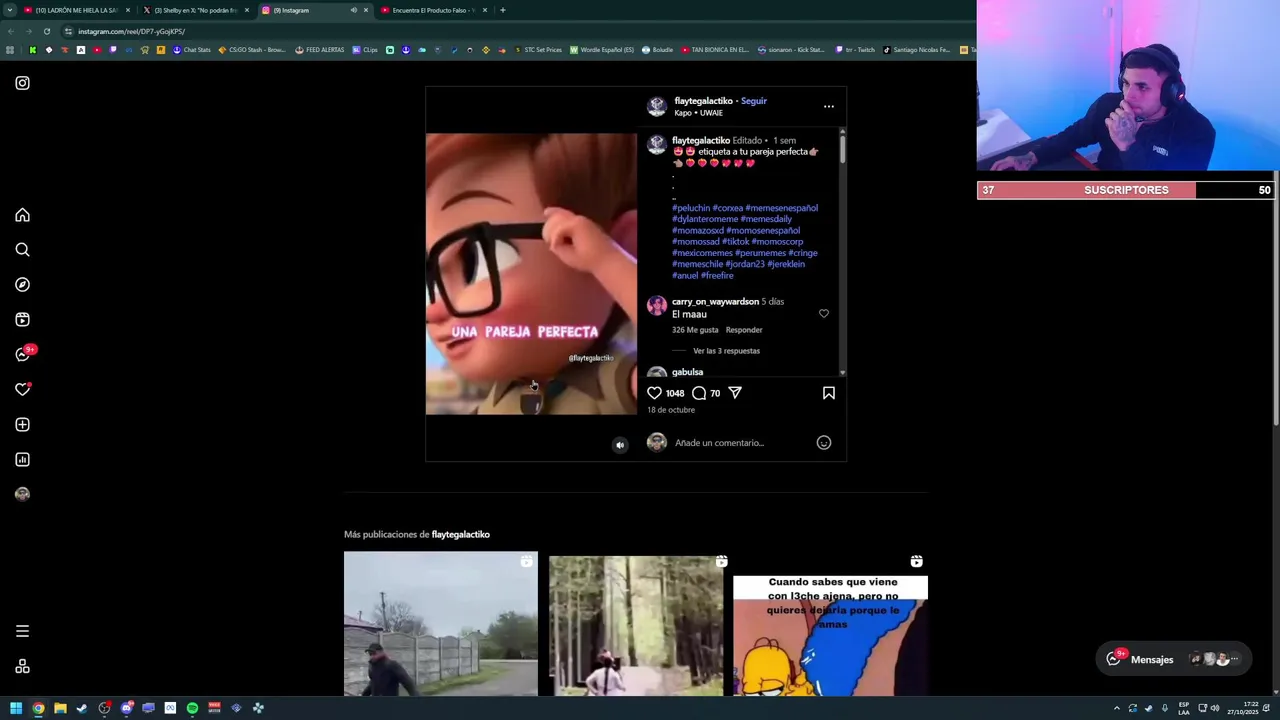Go to Home feed in the sidebar
Screen dimensions: 1280x720
22,215
